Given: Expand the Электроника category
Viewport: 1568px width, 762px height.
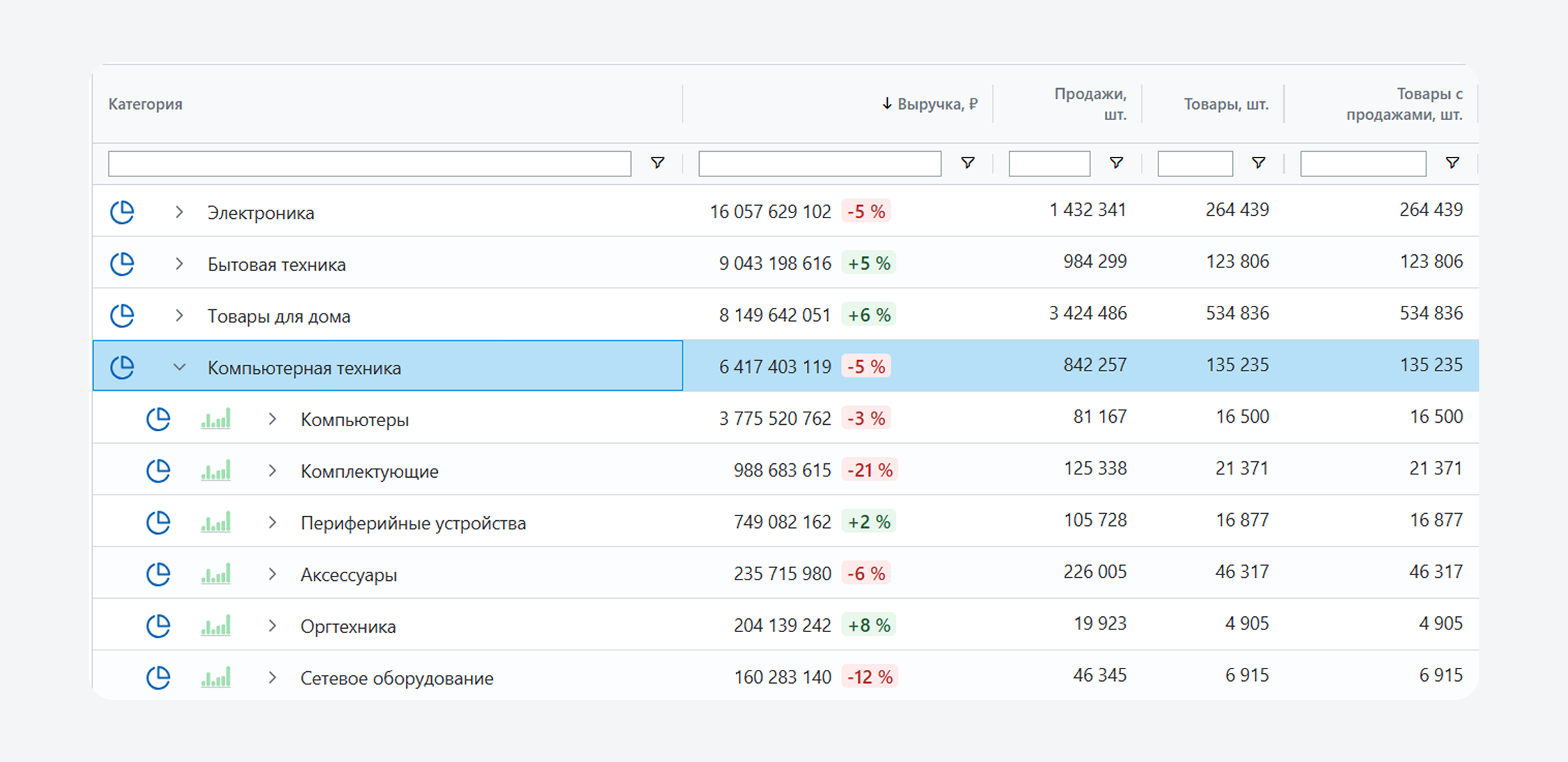Looking at the screenshot, I should (179, 212).
